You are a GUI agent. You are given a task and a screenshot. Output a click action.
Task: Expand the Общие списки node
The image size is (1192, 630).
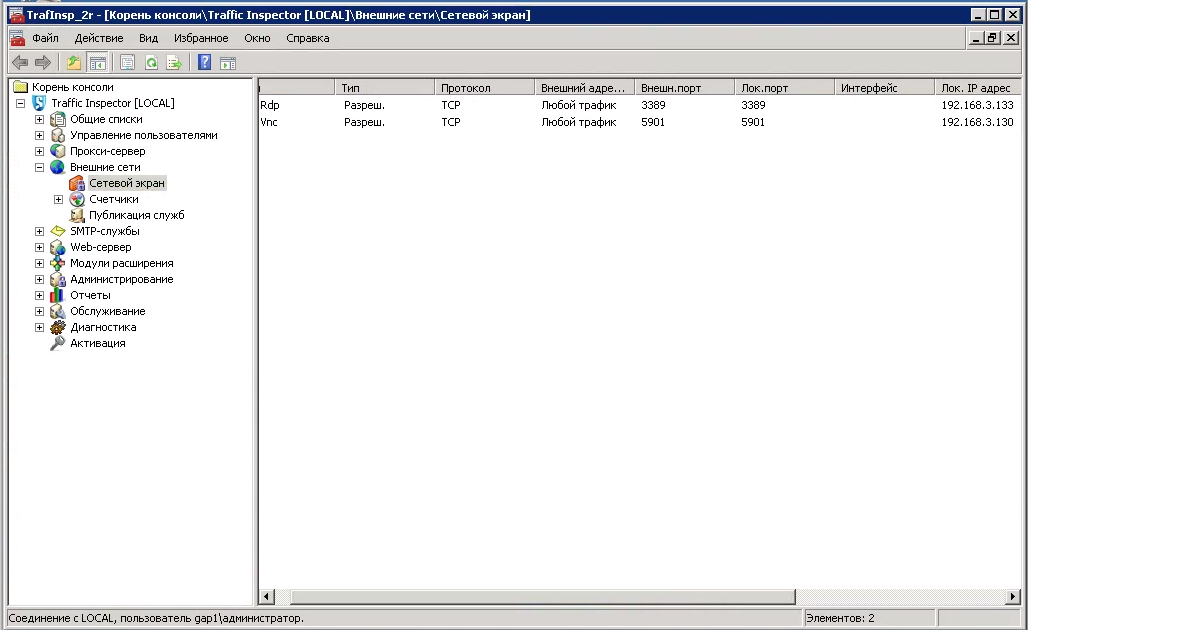(40, 119)
